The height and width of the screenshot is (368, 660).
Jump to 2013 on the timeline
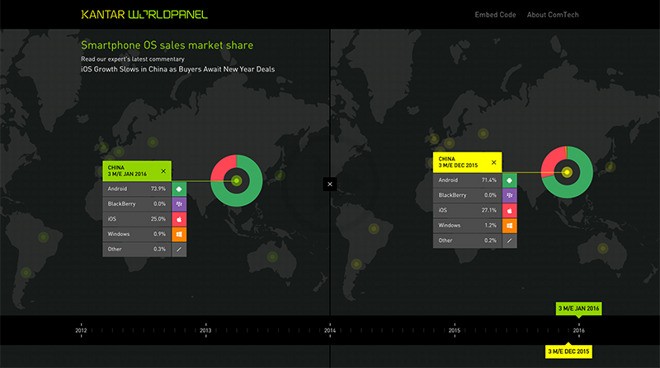point(205,330)
